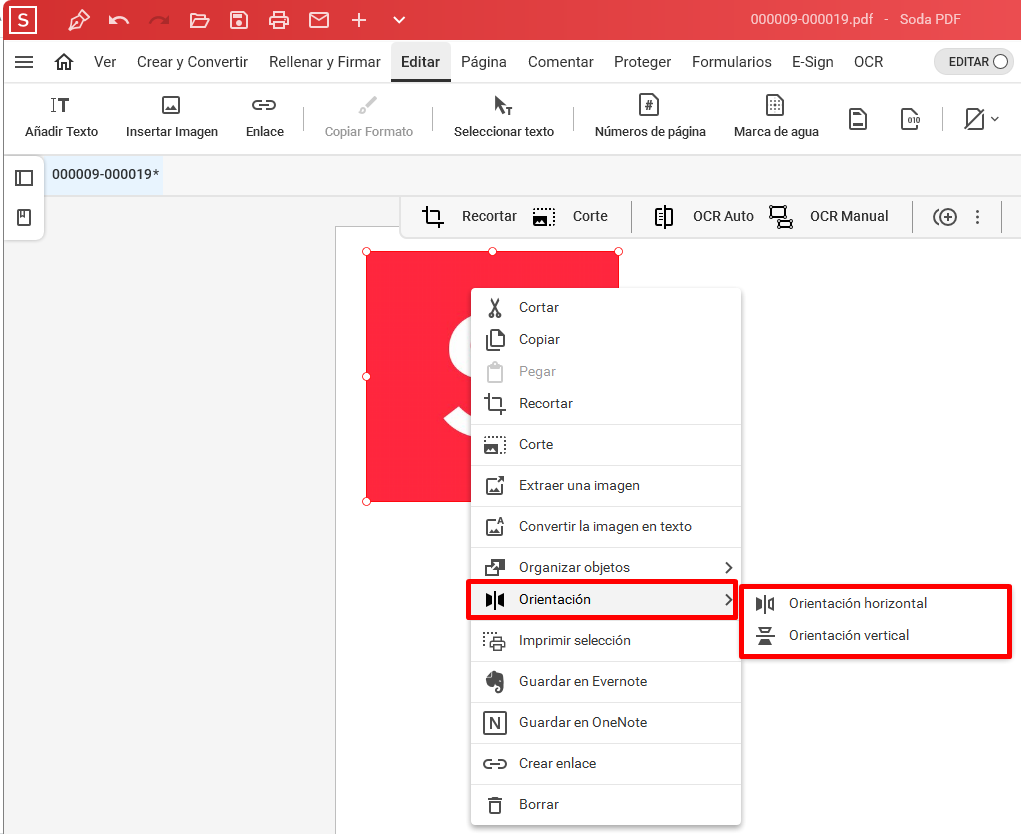This screenshot has width=1021, height=834.
Task: Select Imprimir selección menu item
Action: click(x=606, y=640)
